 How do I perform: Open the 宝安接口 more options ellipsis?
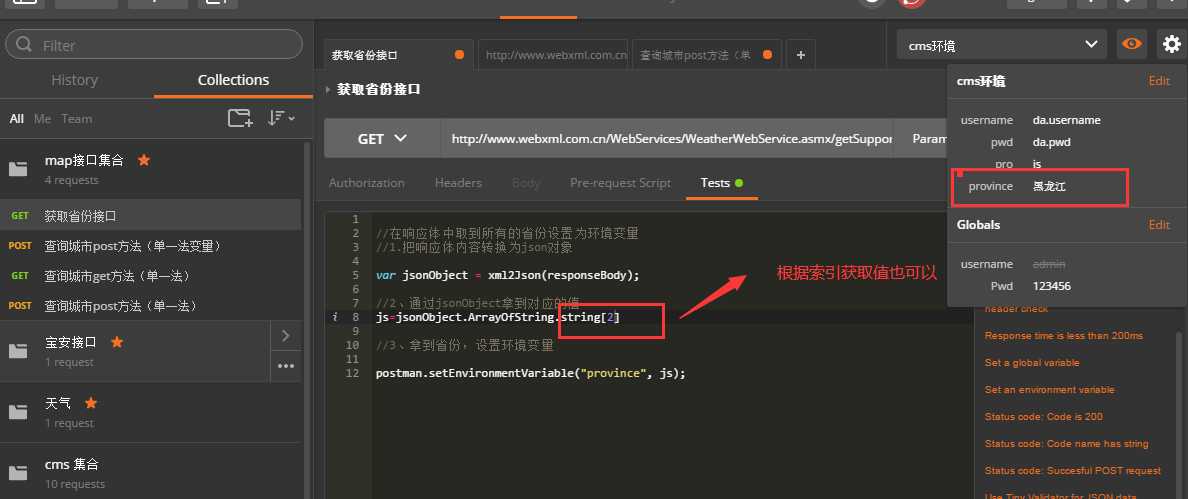286,366
